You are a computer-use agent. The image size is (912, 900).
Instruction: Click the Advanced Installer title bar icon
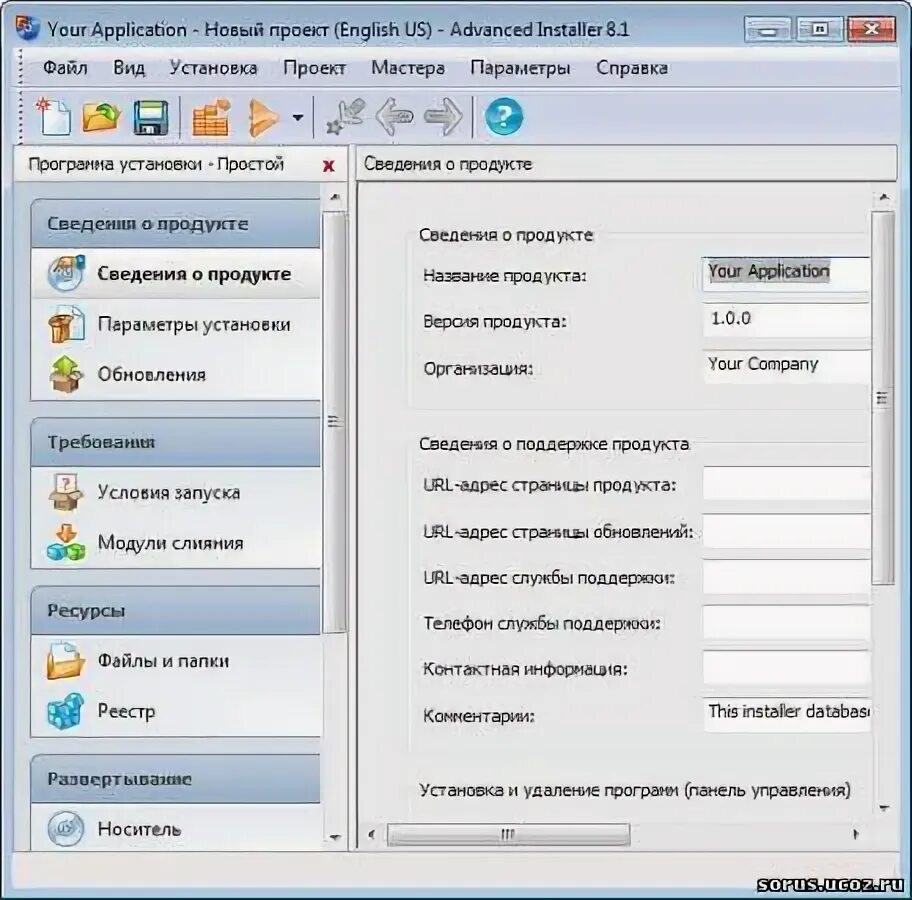(x=27, y=28)
